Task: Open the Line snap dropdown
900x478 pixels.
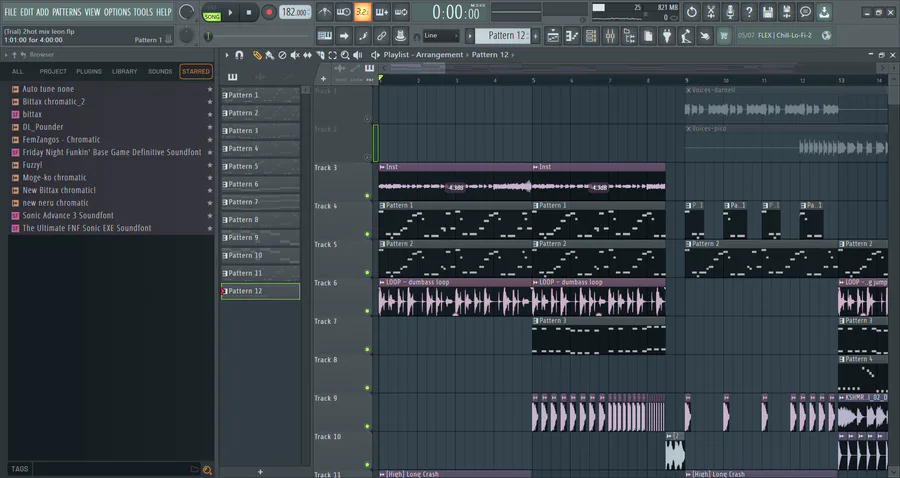Action: (440, 36)
